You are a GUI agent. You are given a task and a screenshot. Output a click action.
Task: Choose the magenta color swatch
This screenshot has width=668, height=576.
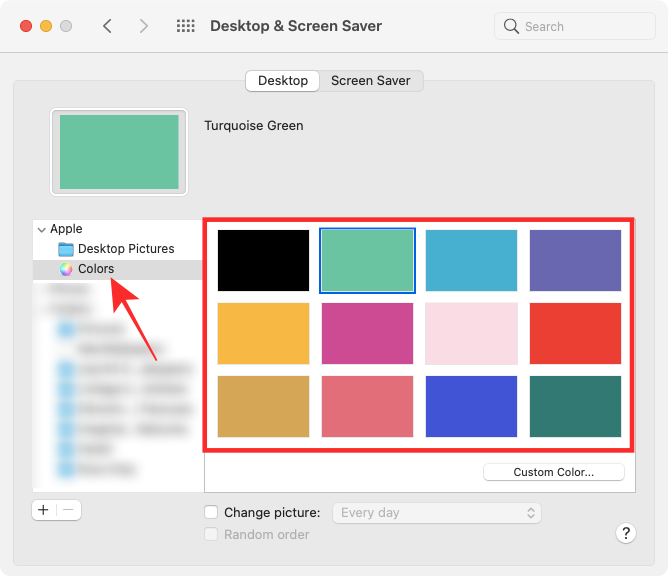pos(367,334)
